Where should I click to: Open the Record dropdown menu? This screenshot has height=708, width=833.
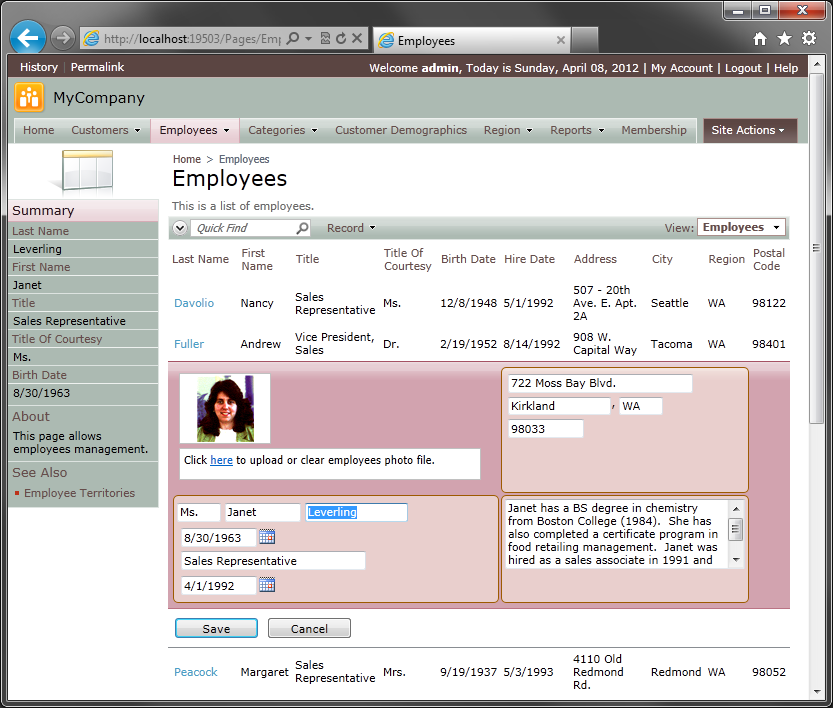(351, 228)
